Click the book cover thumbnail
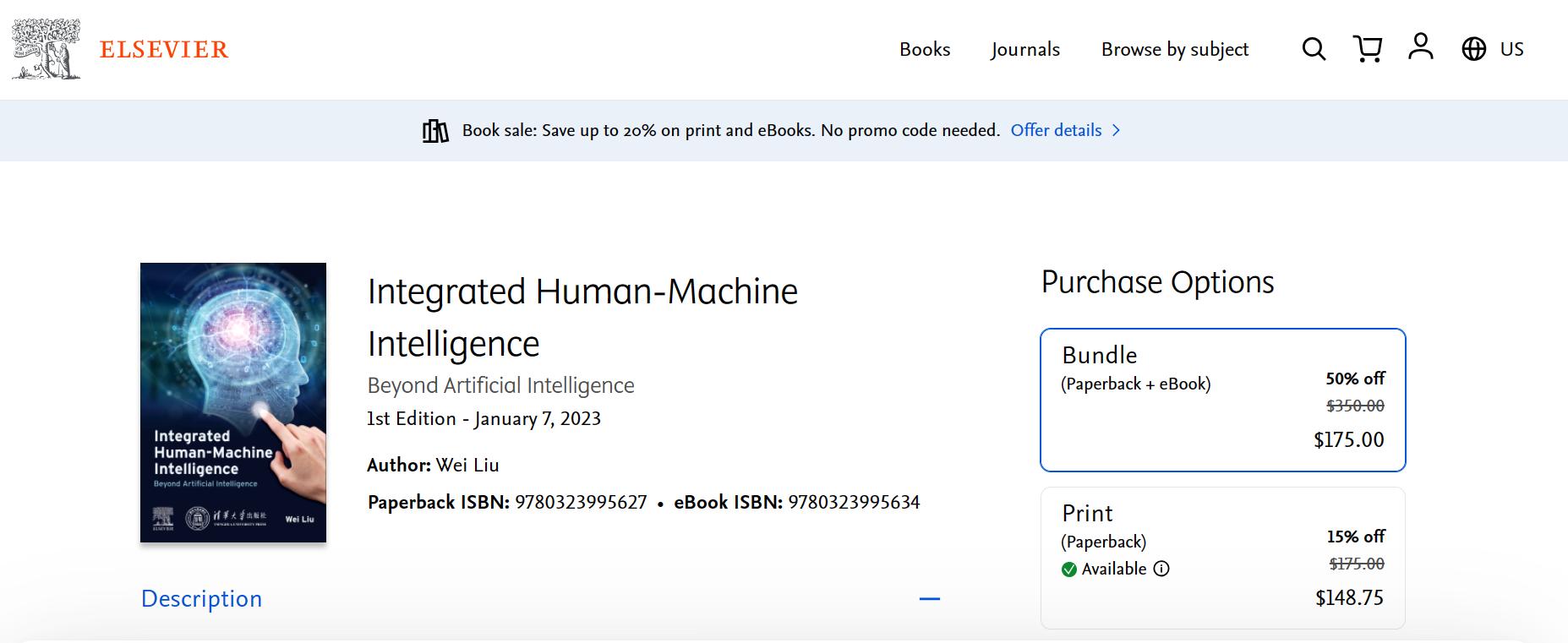The width and height of the screenshot is (1568, 643). click(x=233, y=402)
